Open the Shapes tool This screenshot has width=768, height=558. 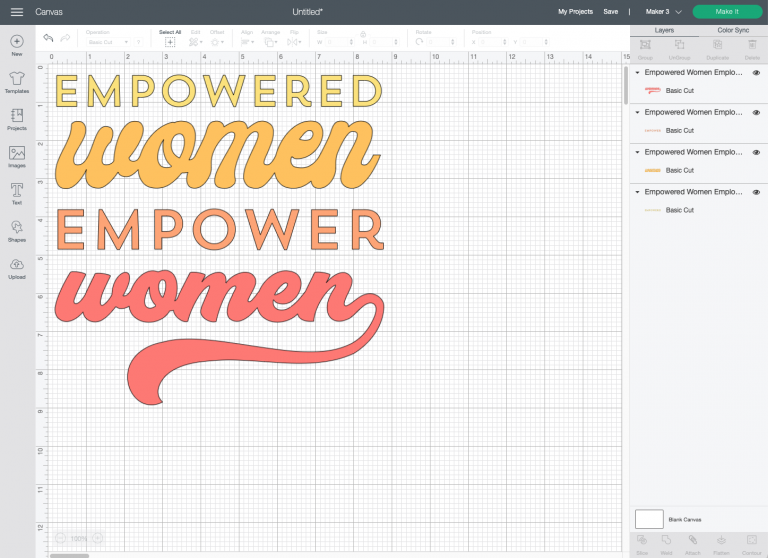click(x=17, y=229)
